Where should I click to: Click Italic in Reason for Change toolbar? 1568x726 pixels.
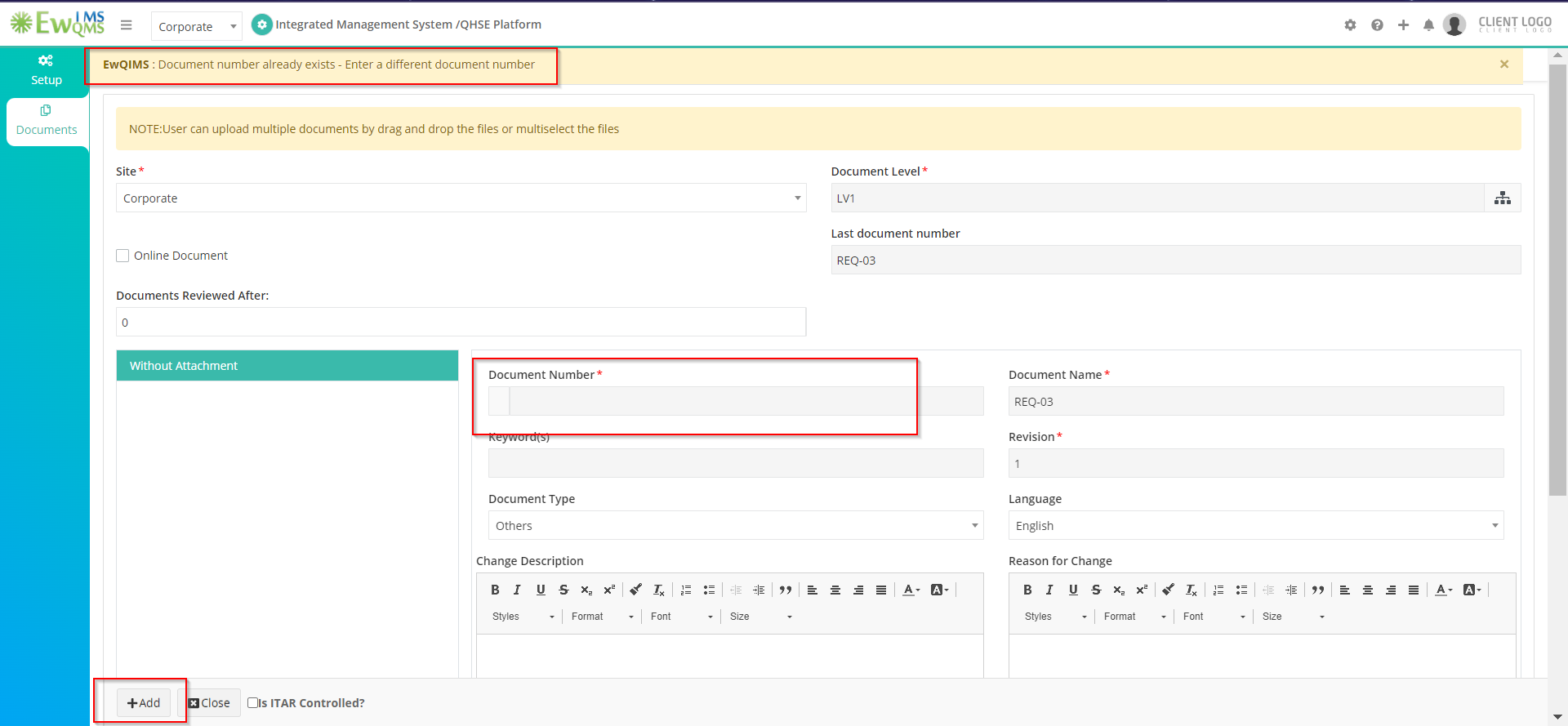click(x=1049, y=590)
